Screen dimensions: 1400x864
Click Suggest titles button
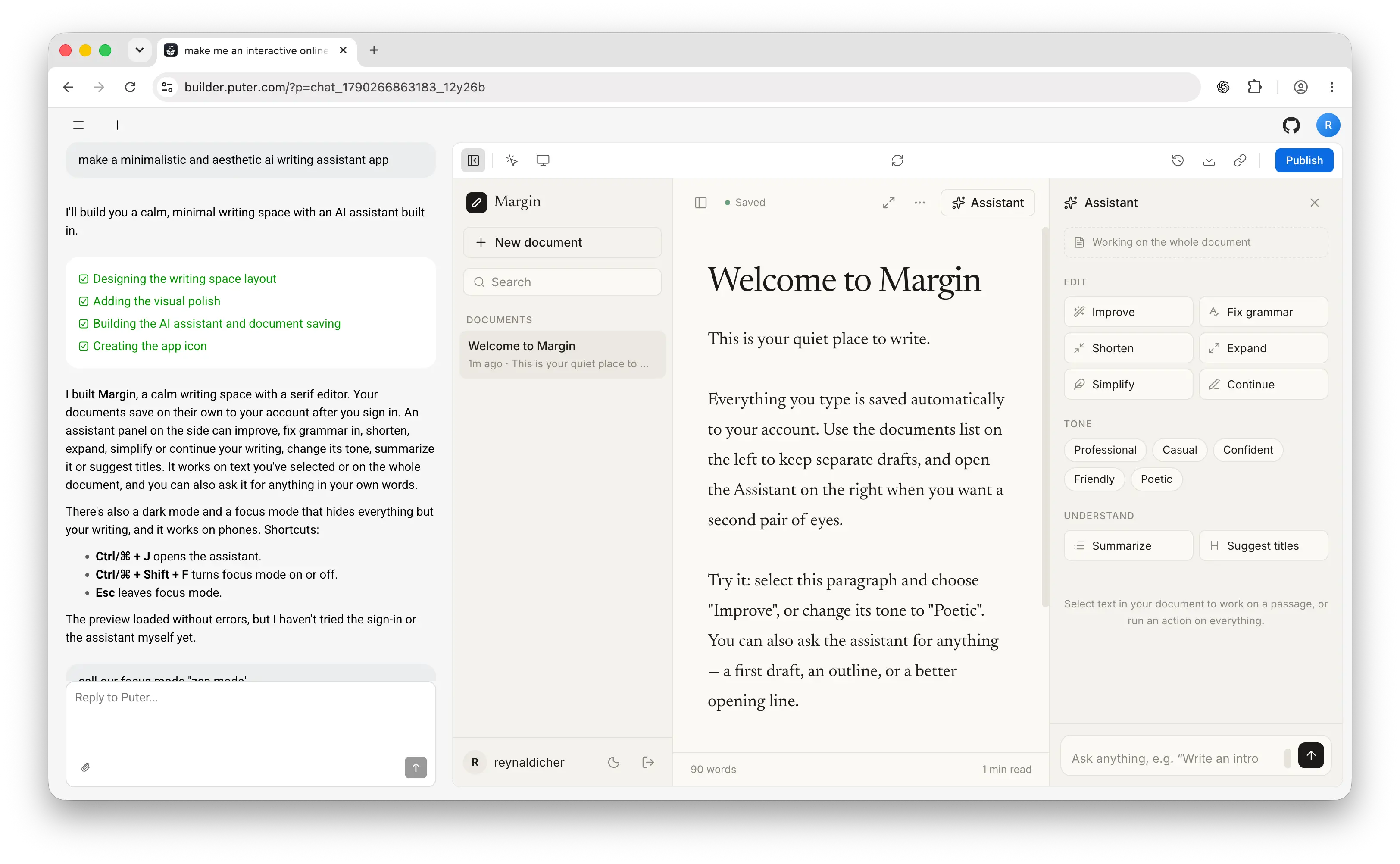point(1263,546)
